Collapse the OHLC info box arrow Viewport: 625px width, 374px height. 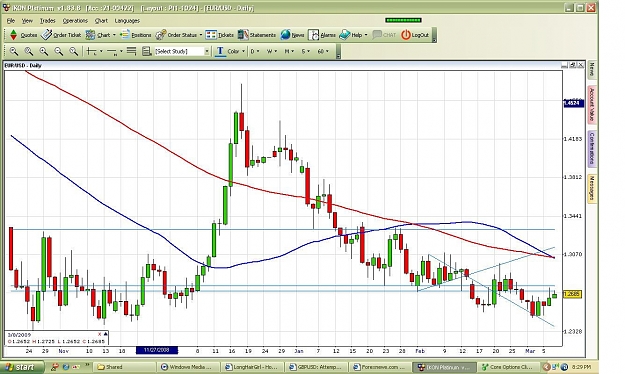[x=105, y=334]
